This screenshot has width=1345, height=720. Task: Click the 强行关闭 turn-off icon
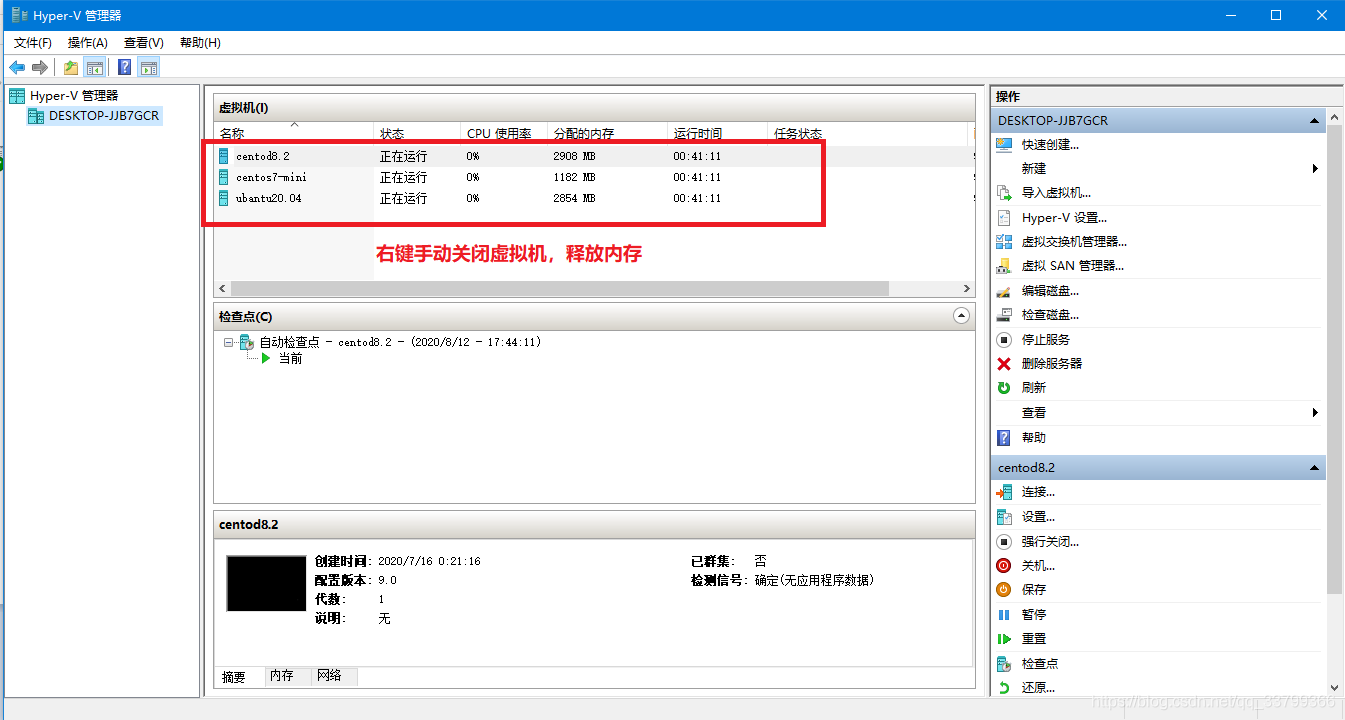[1004, 541]
